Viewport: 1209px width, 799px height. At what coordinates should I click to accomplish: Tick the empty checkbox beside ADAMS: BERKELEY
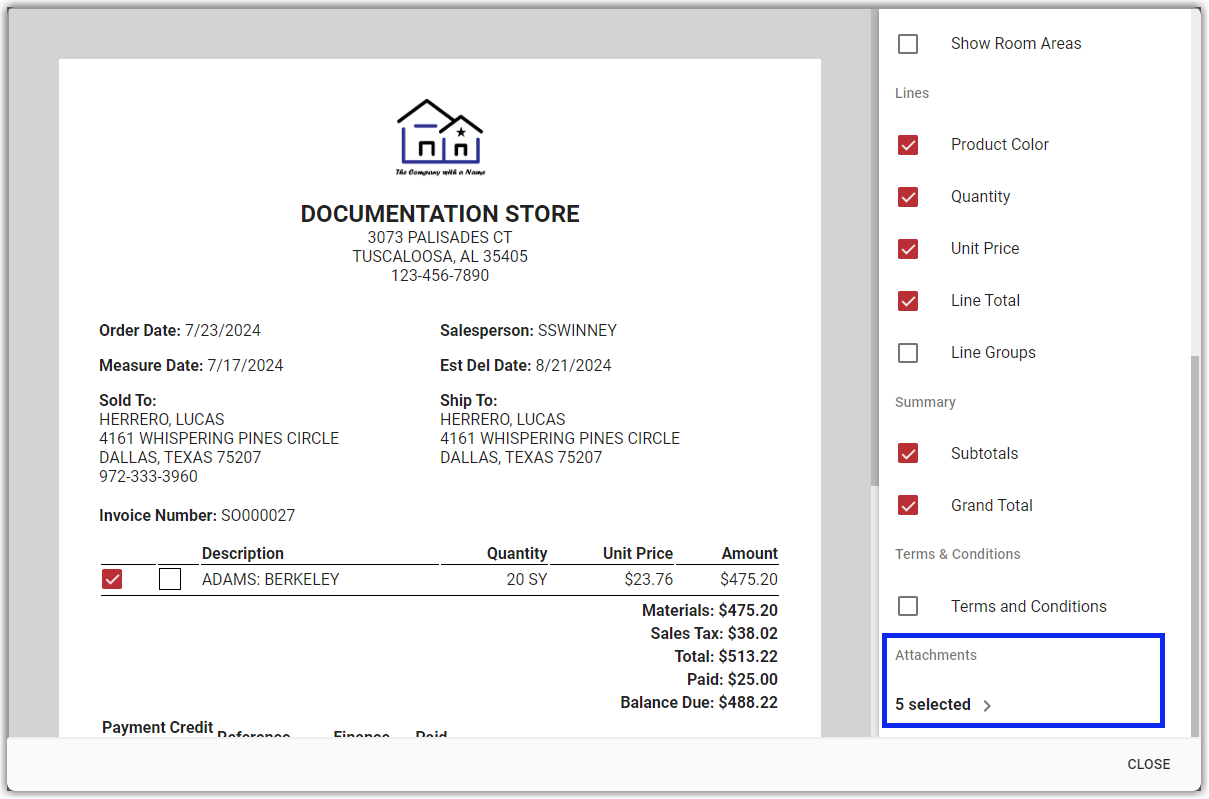pyautogui.click(x=170, y=579)
